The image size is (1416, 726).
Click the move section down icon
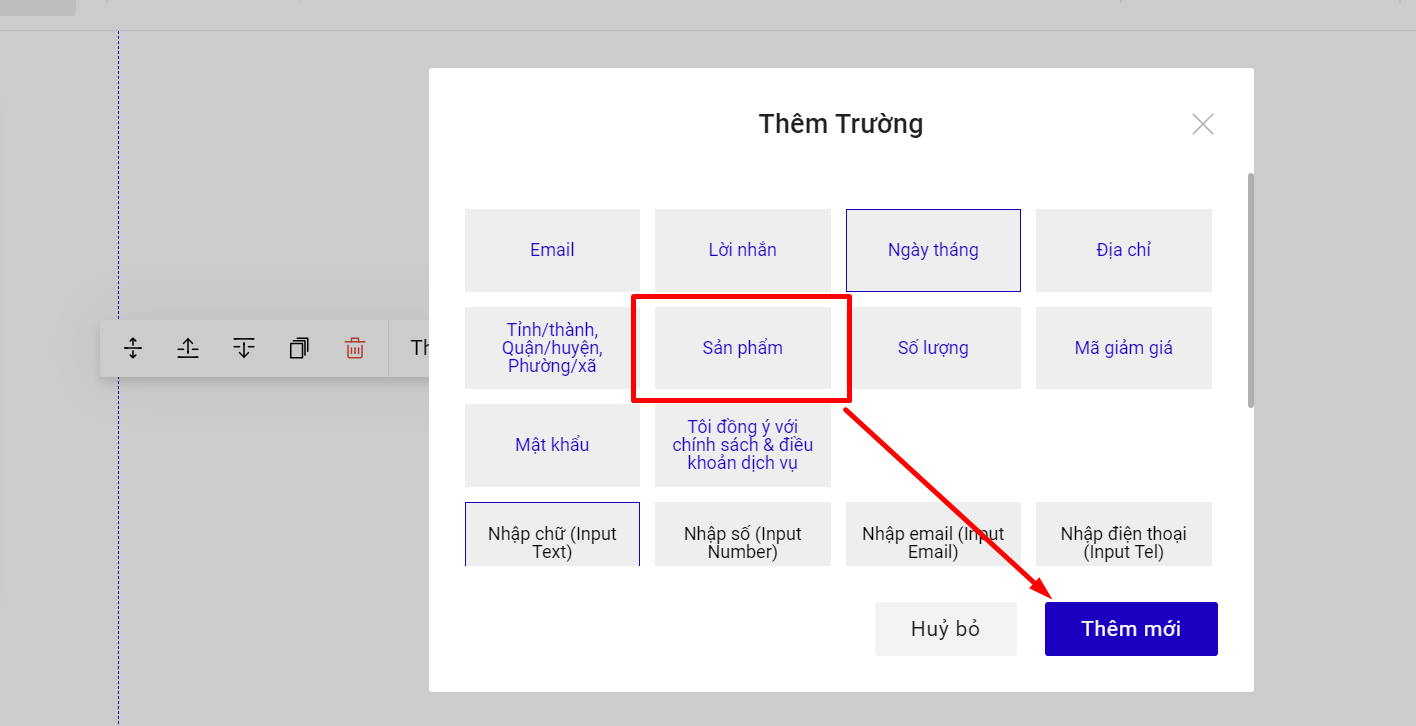pos(244,348)
